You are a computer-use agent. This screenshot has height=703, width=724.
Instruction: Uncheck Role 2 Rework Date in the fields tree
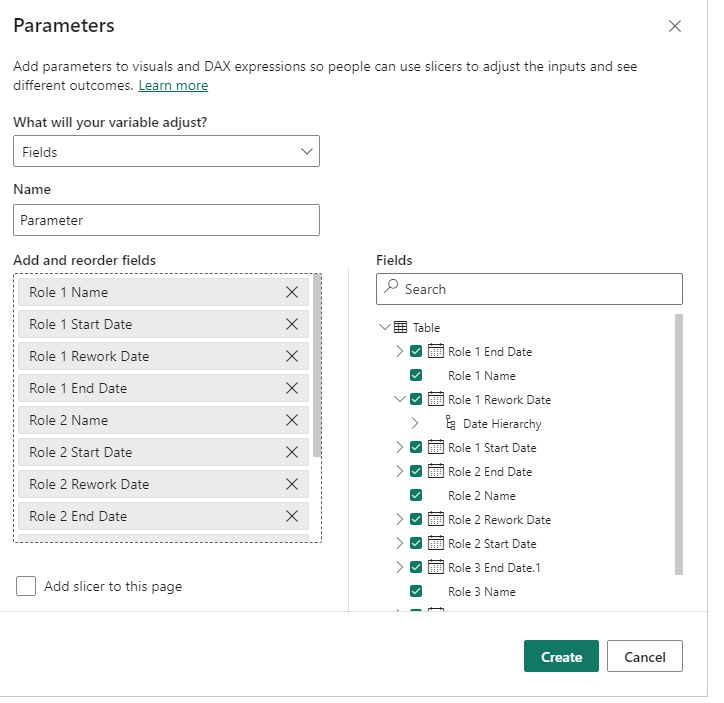[416, 519]
